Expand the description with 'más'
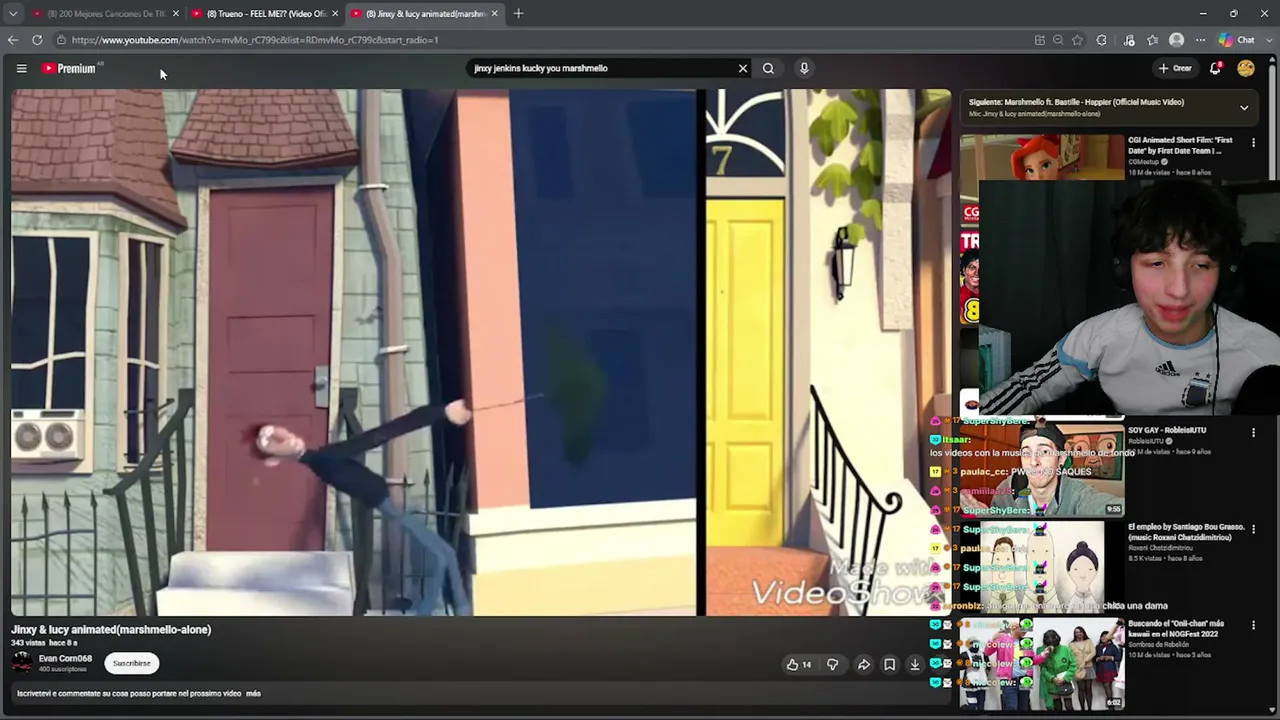This screenshot has width=1280, height=720. click(253, 693)
